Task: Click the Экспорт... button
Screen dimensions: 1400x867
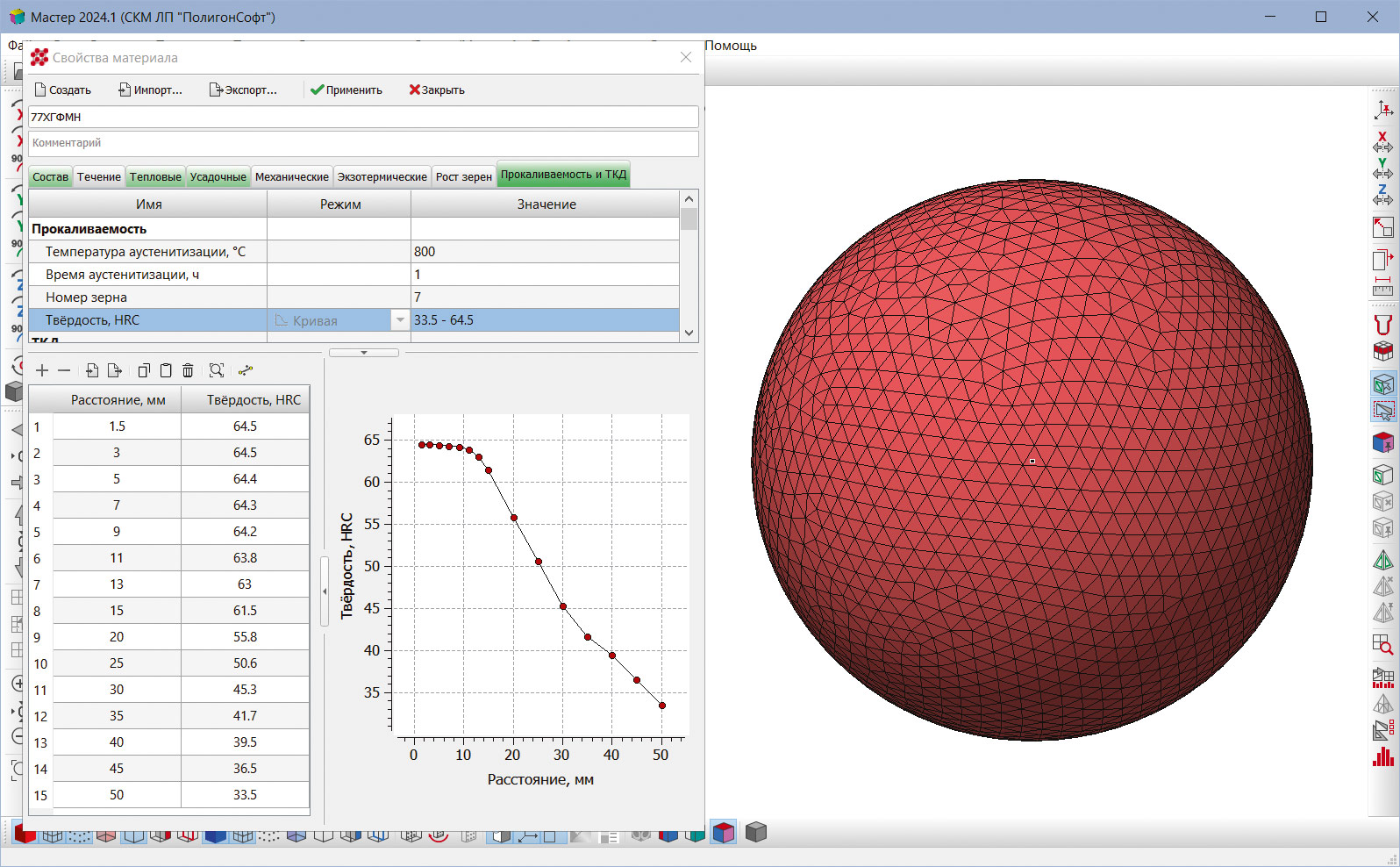Action: pyautogui.click(x=243, y=90)
